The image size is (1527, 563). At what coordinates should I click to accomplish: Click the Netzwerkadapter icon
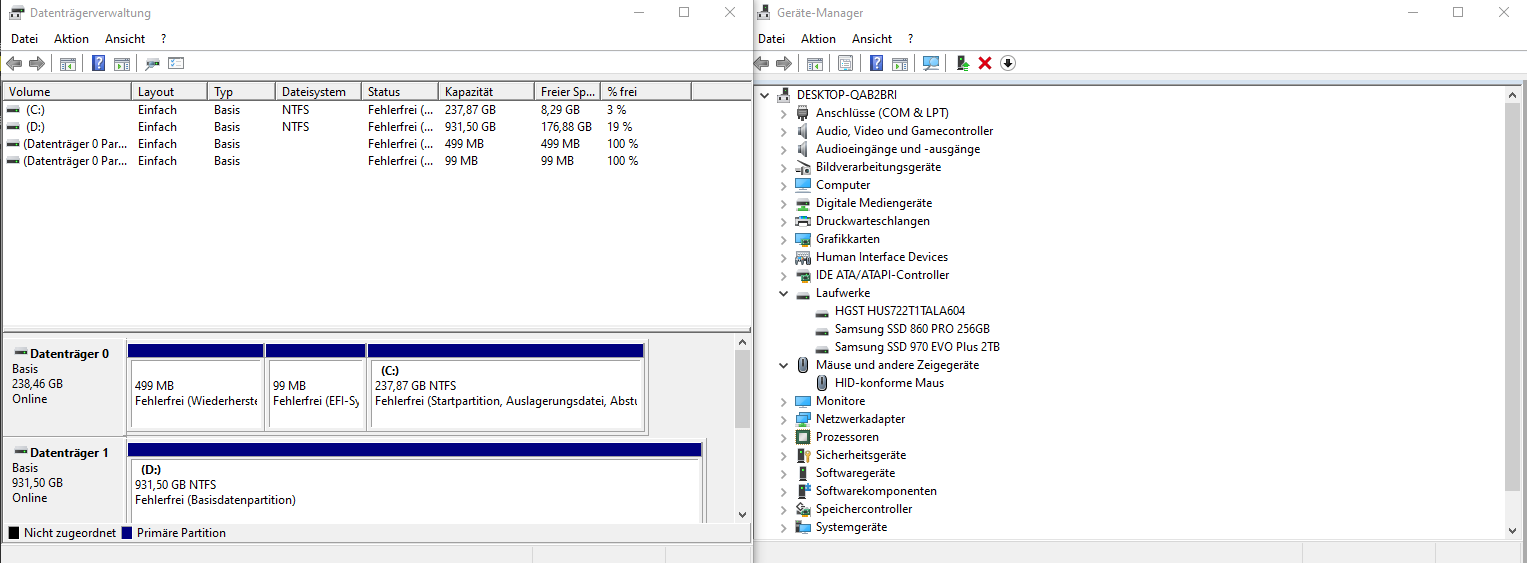tap(803, 419)
